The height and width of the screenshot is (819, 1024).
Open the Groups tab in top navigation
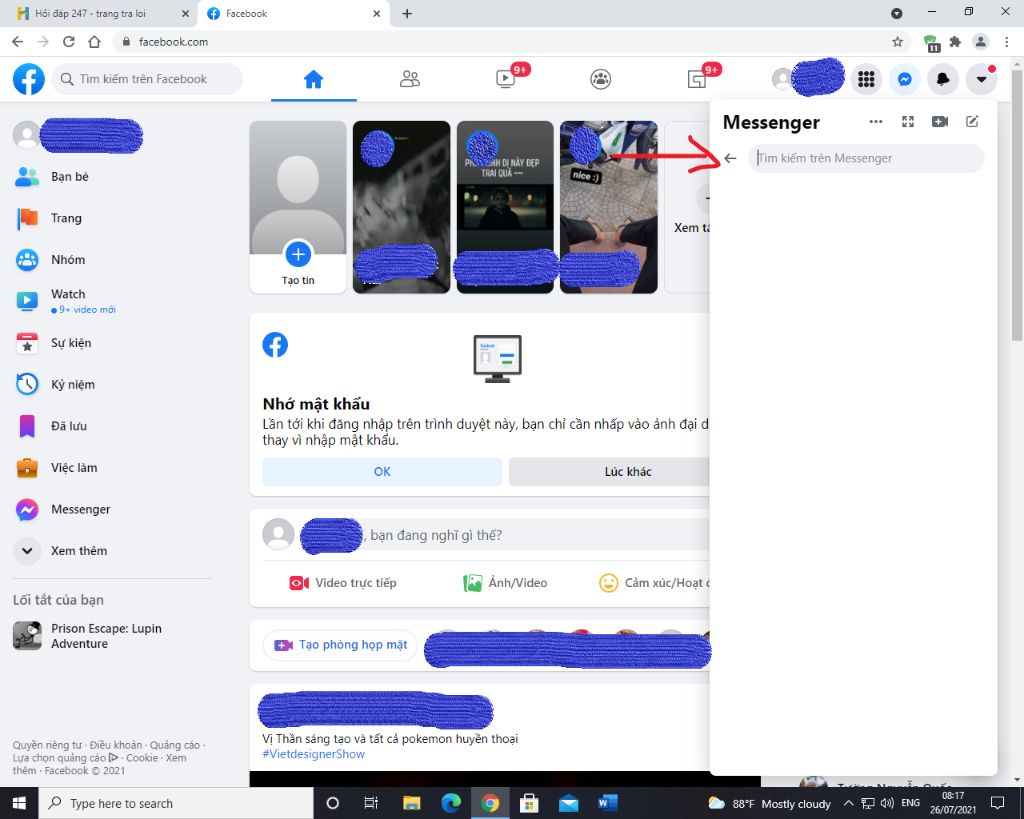click(601, 79)
